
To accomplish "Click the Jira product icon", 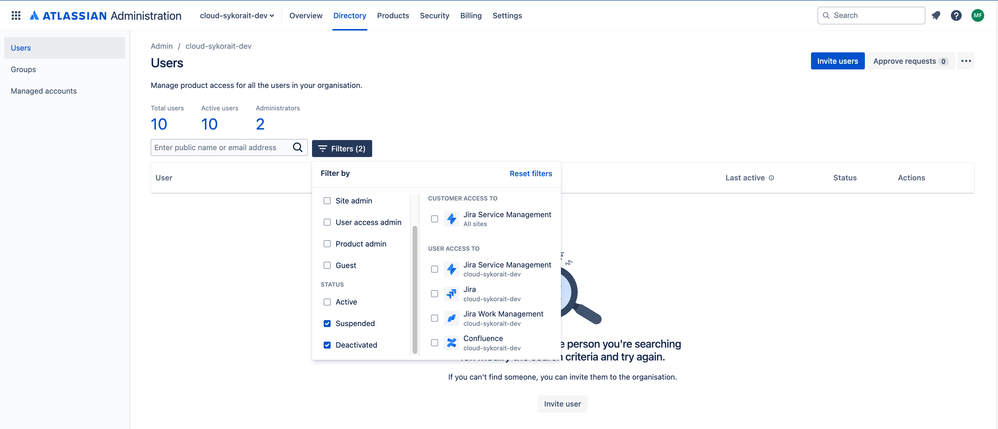I will click(x=451, y=293).
